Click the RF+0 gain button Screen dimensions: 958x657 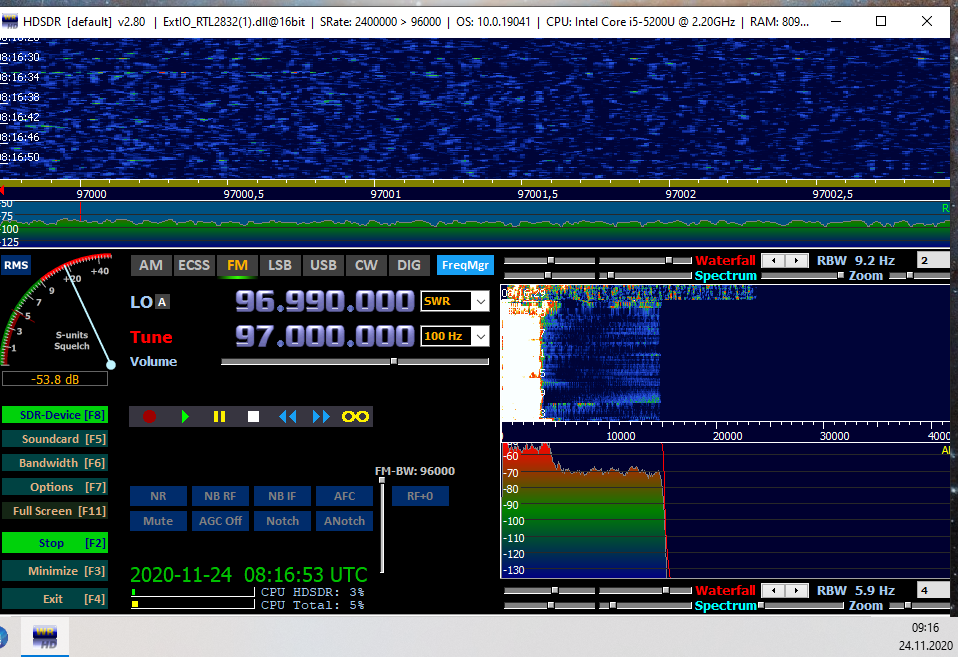pos(420,496)
